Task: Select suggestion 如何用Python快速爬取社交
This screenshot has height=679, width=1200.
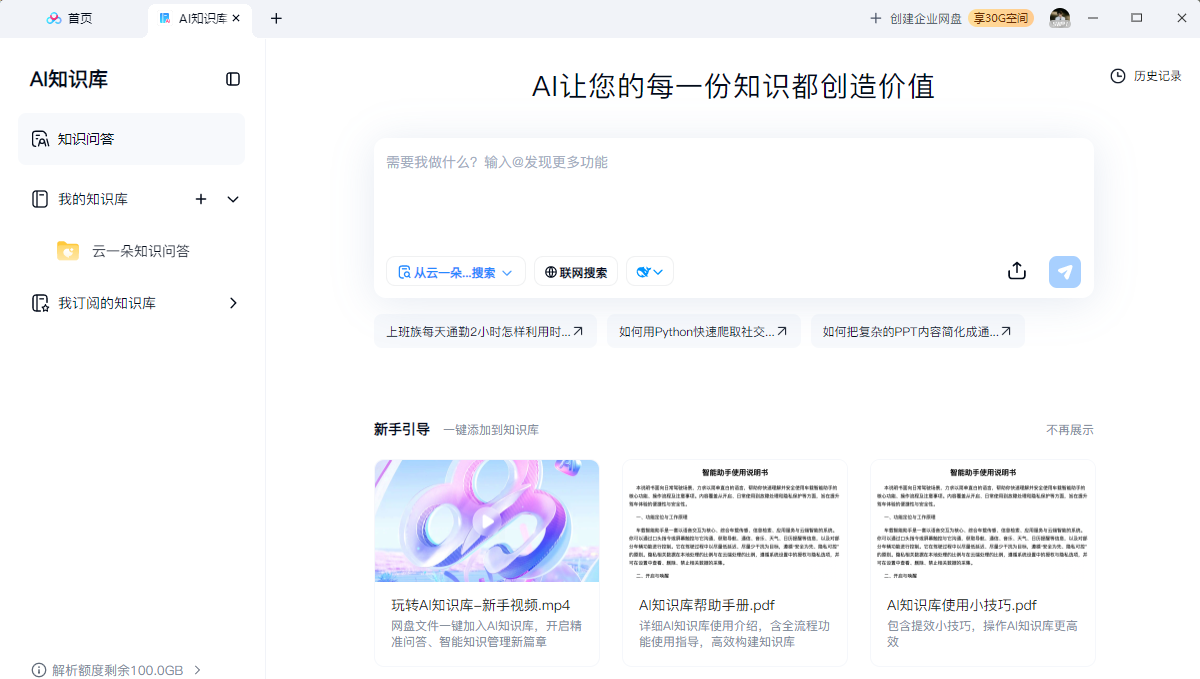Action: (x=703, y=331)
